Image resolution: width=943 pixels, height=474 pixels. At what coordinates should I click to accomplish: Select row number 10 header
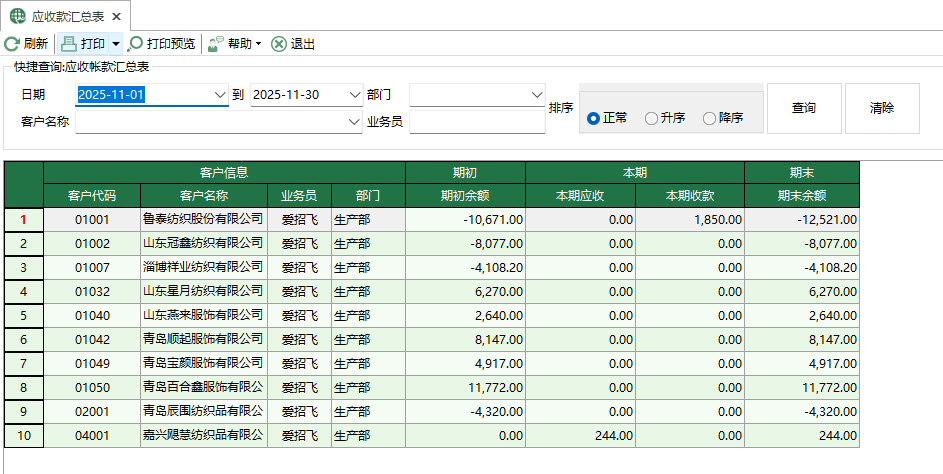coord(23,436)
